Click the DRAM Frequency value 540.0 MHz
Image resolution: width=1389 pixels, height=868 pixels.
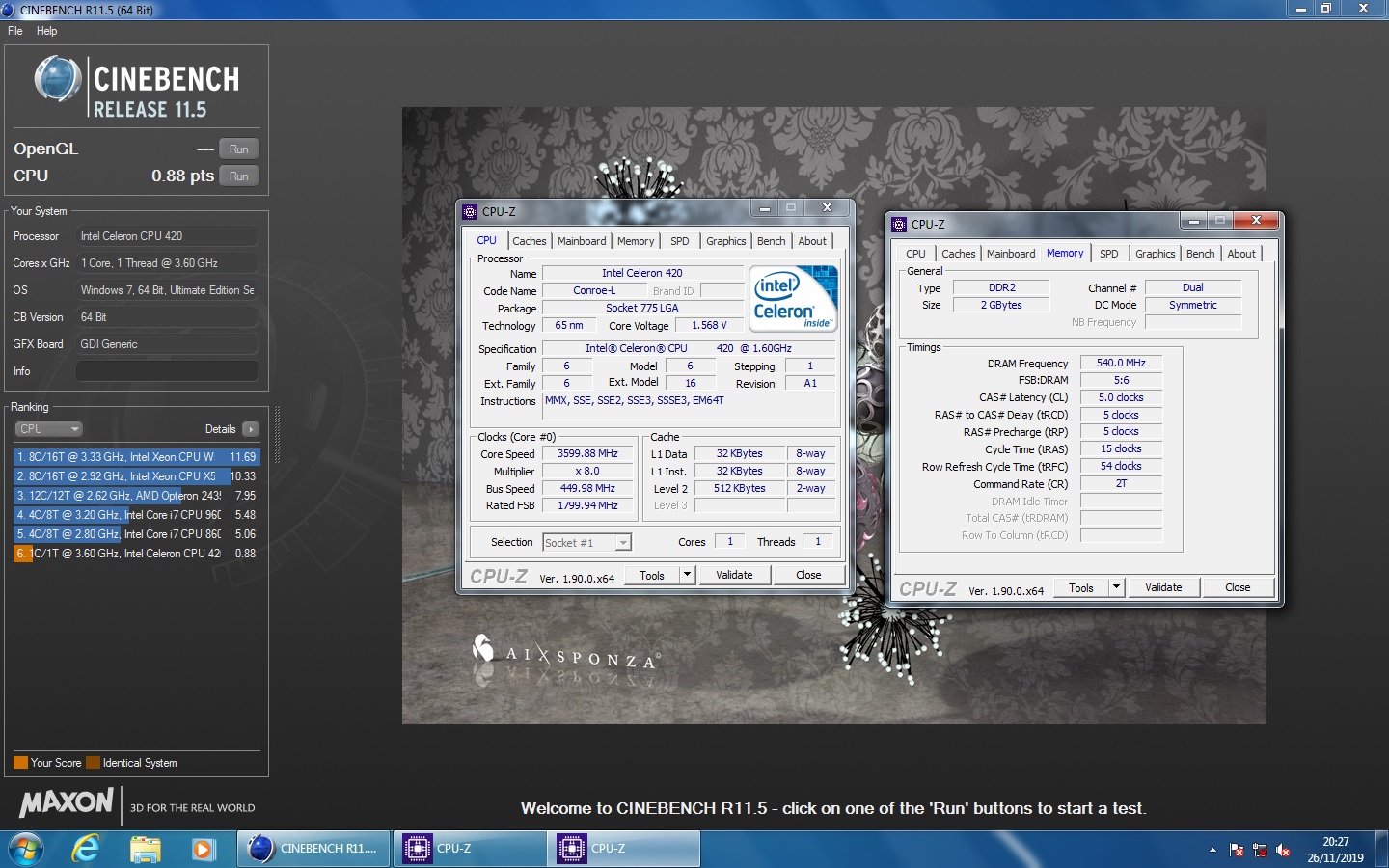pos(1121,364)
